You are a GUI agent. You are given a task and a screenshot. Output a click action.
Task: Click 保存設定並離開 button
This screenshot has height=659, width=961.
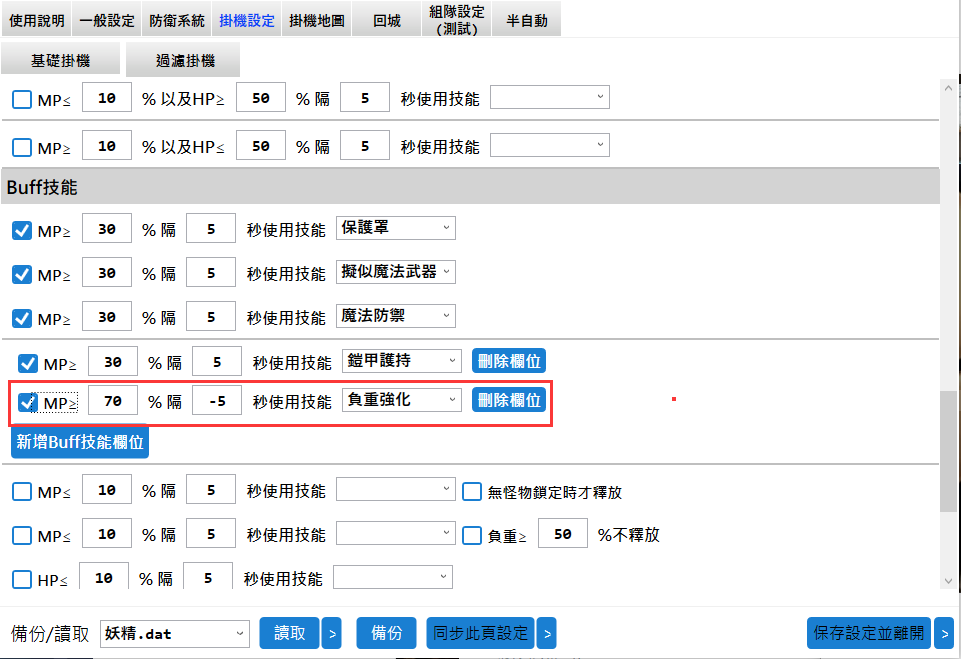(x=869, y=633)
